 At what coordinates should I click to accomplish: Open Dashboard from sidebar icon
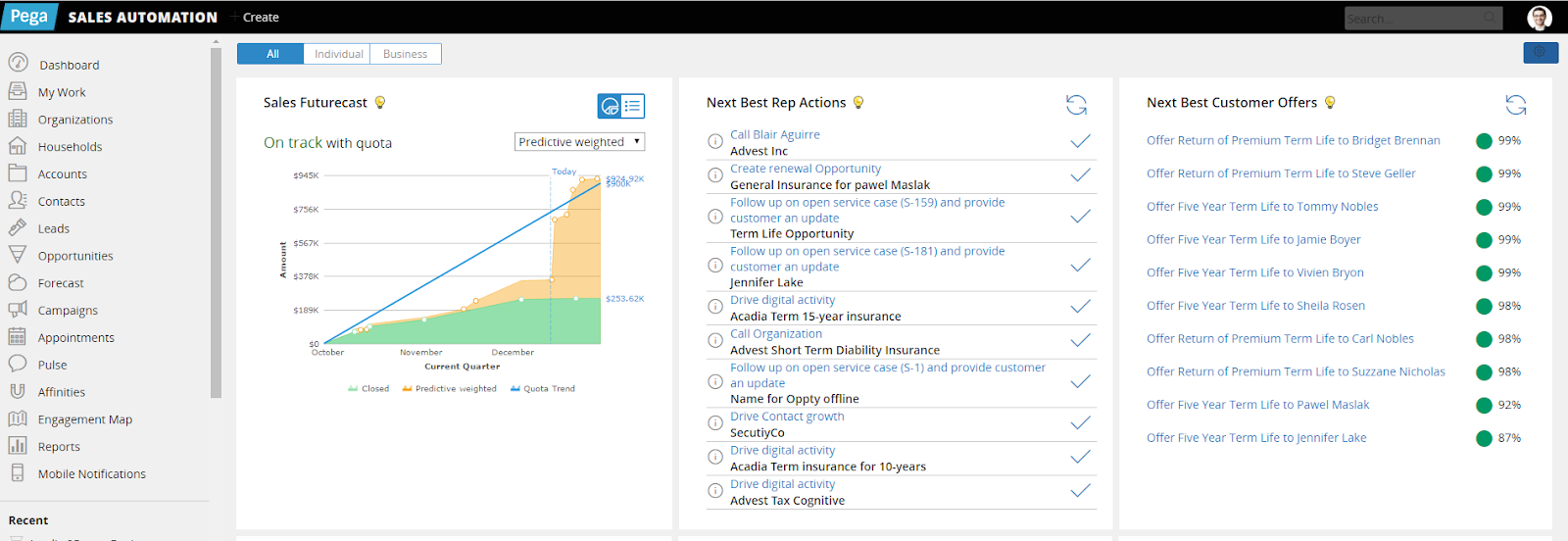pyautogui.click(x=18, y=63)
